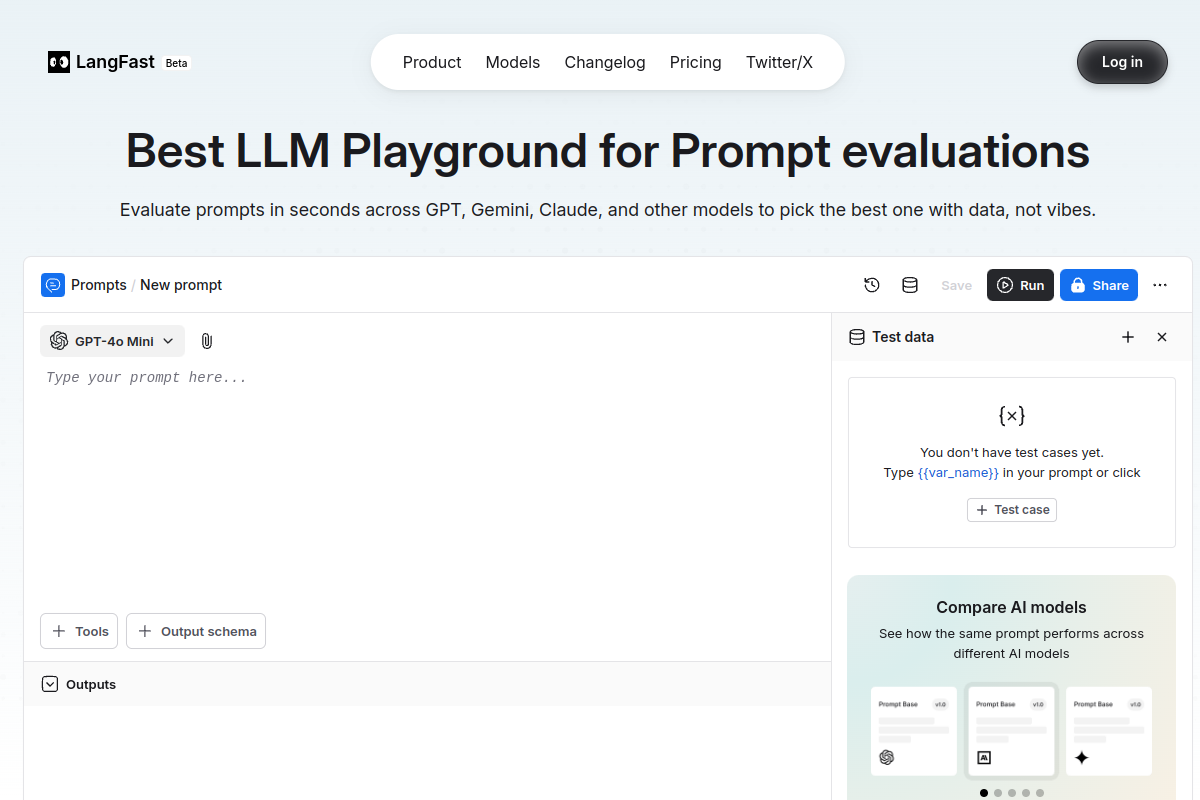Click the blue Share button

pyautogui.click(x=1099, y=285)
